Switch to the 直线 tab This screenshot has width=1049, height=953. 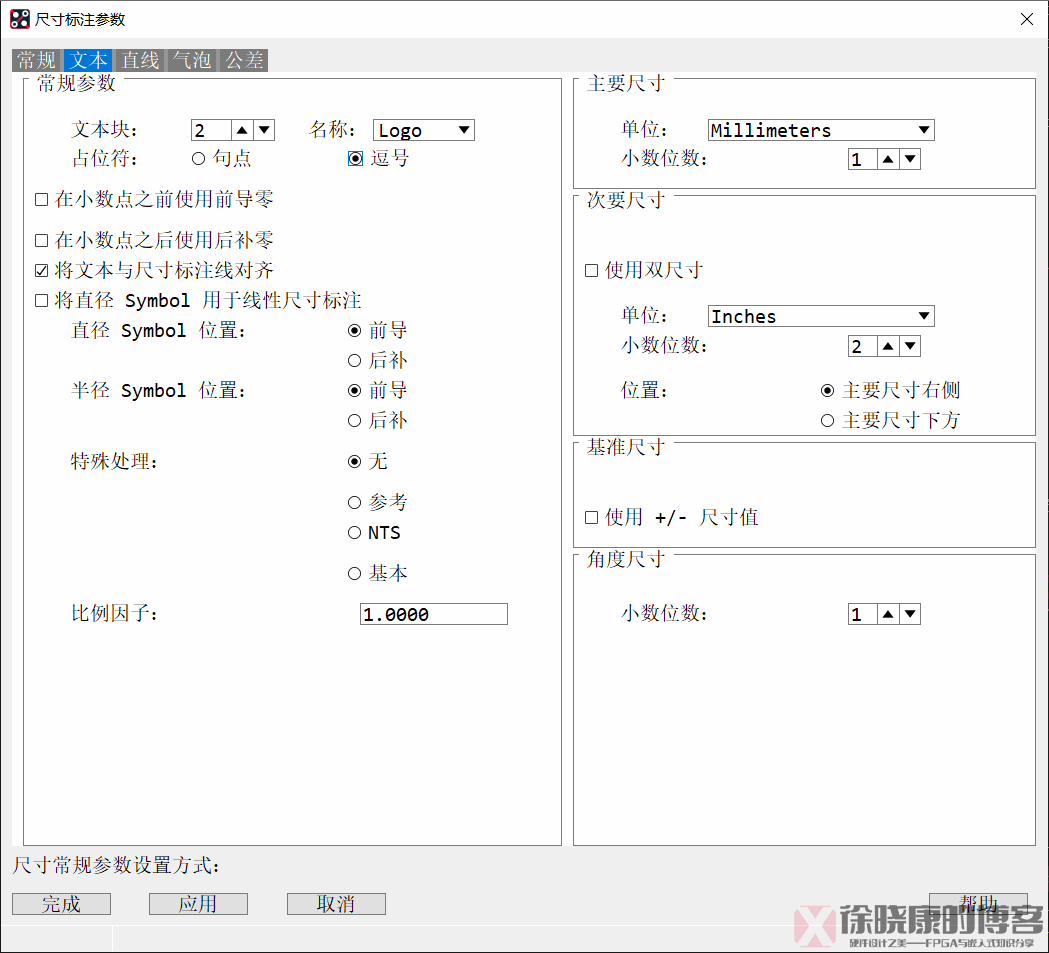(140, 60)
